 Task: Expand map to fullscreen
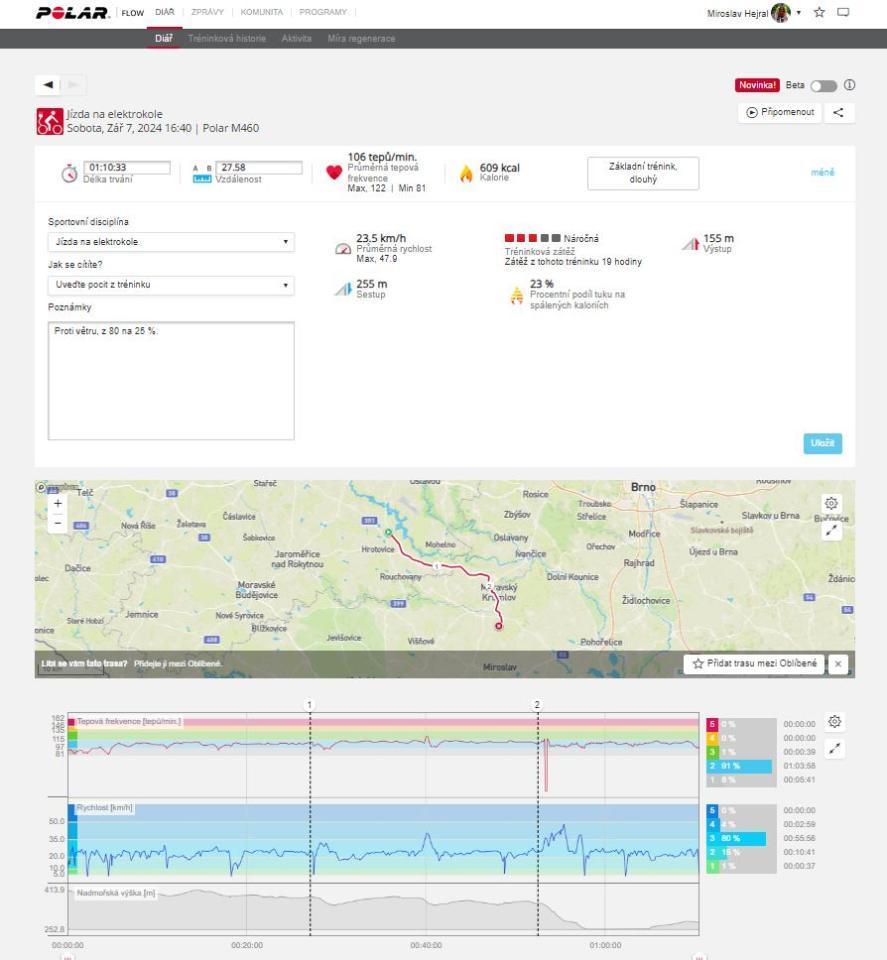[x=833, y=530]
